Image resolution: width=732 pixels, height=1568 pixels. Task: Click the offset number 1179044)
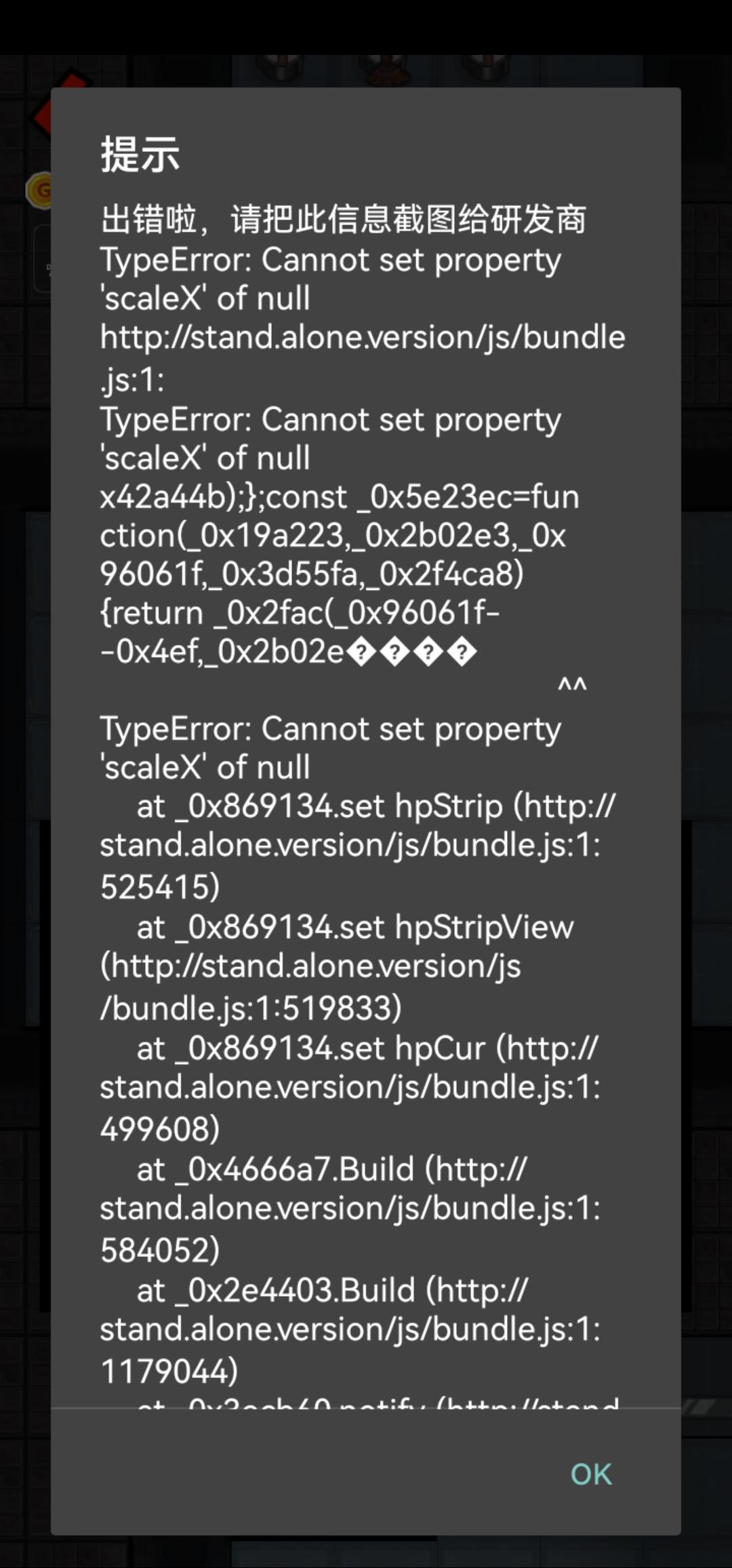click(x=169, y=1371)
